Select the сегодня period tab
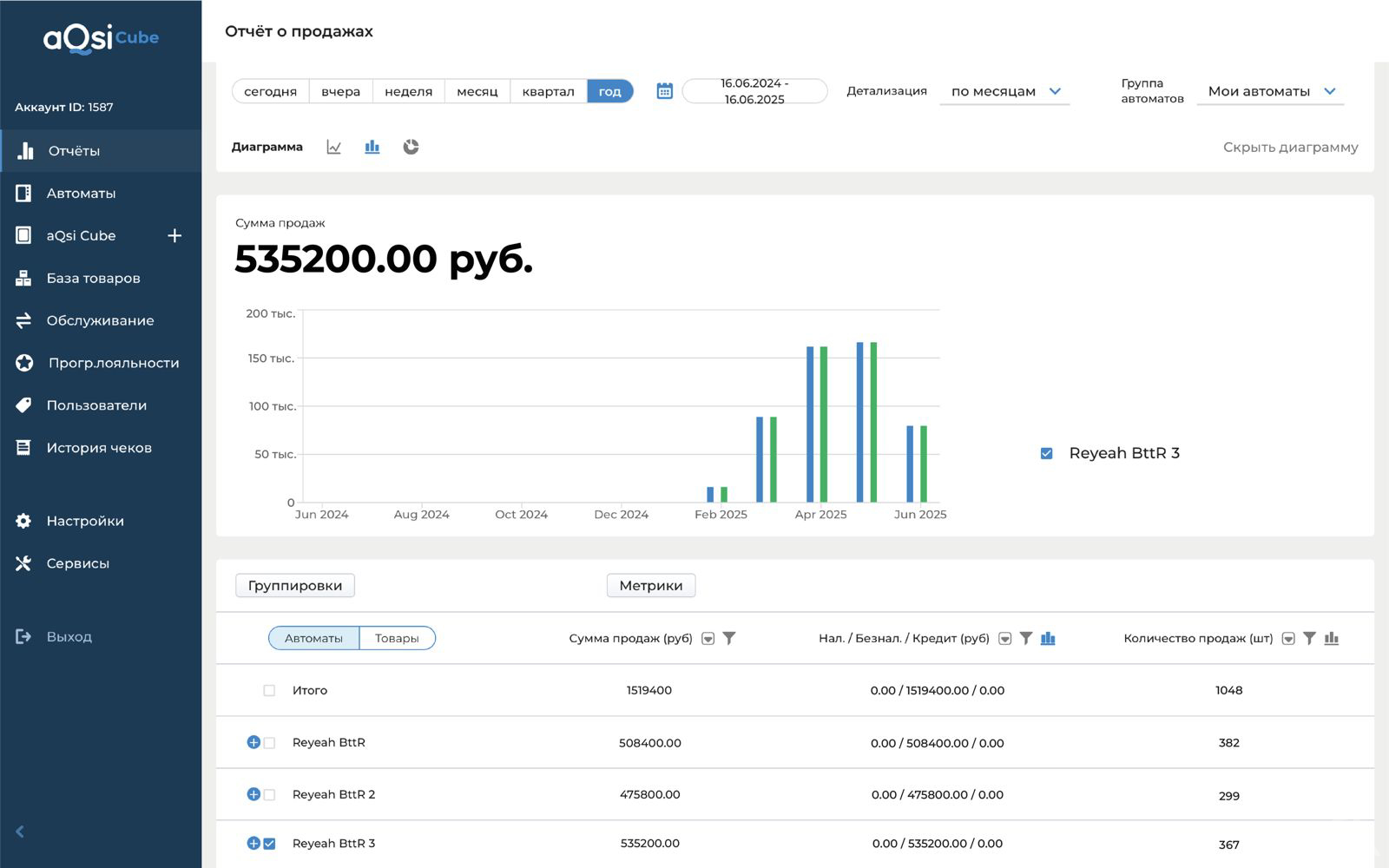The height and width of the screenshot is (868, 1389). point(270,91)
